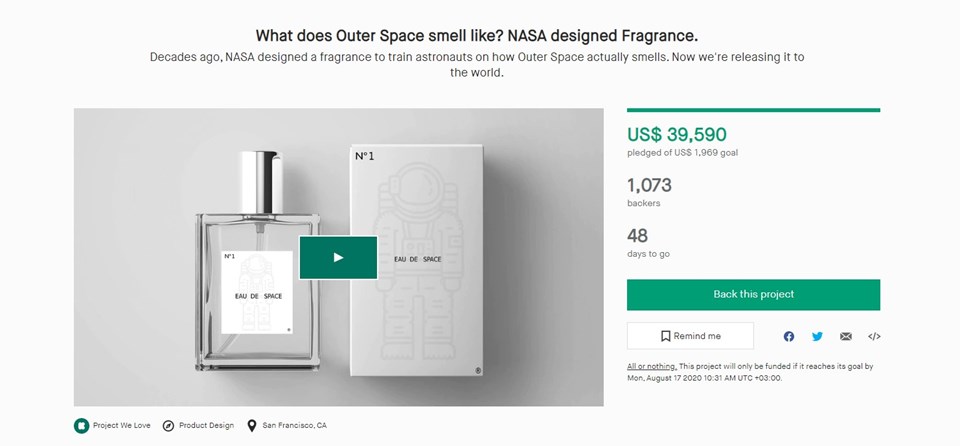Viewport: 960px width, 446px height.
Task: Click the Remind me button
Action: pyautogui.click(x=690, y=336)
